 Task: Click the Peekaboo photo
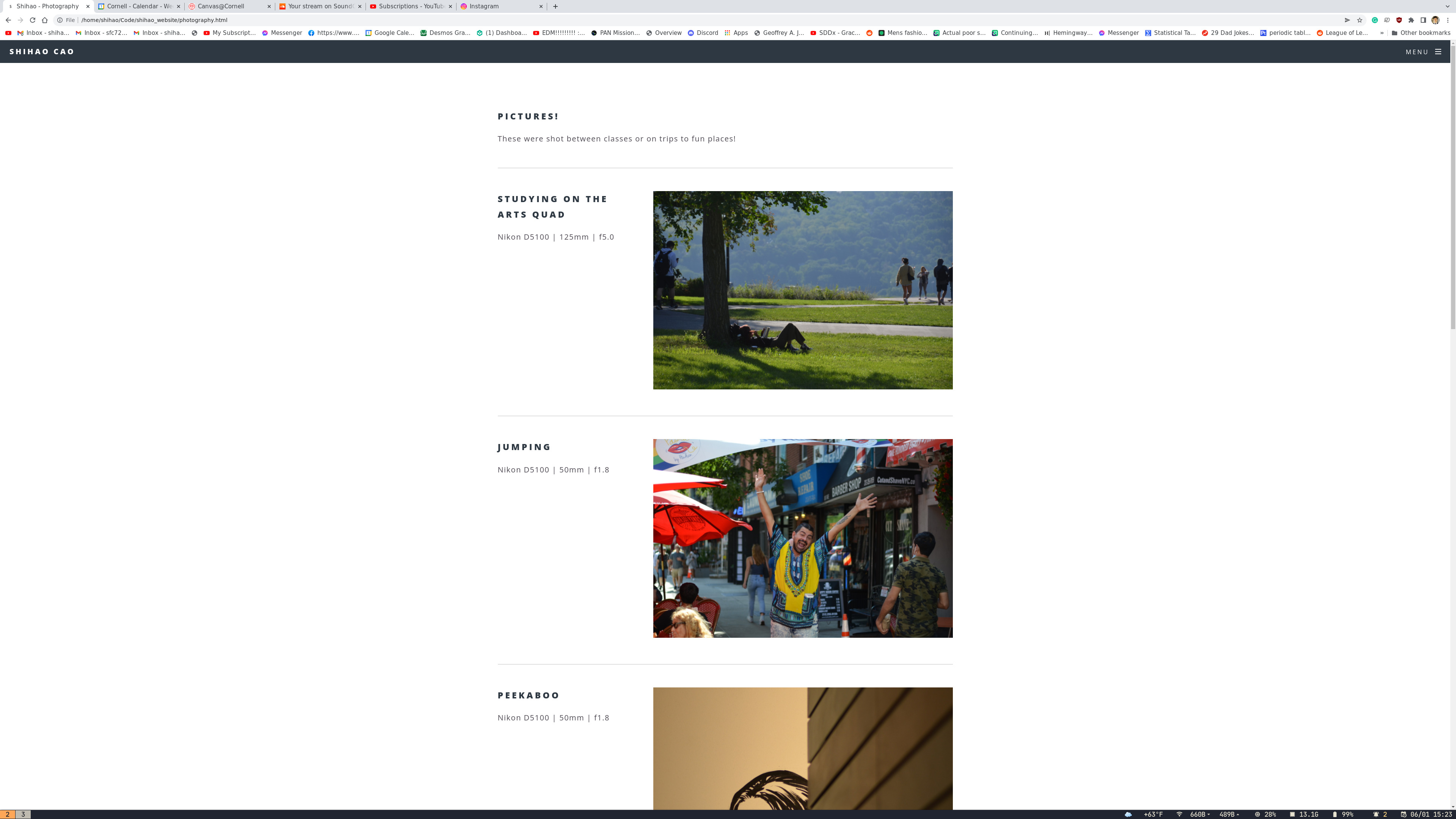803,748
